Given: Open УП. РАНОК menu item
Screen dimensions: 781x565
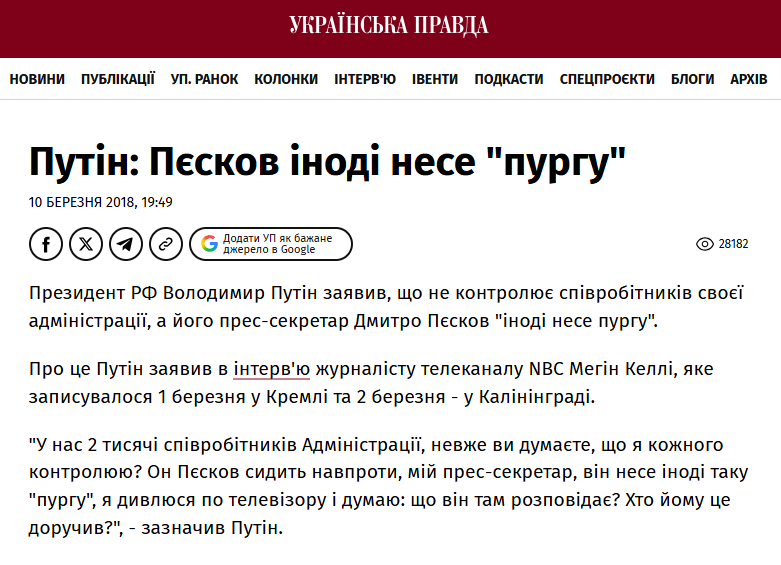Looking at the screenshot, I should tap(204, 79).
